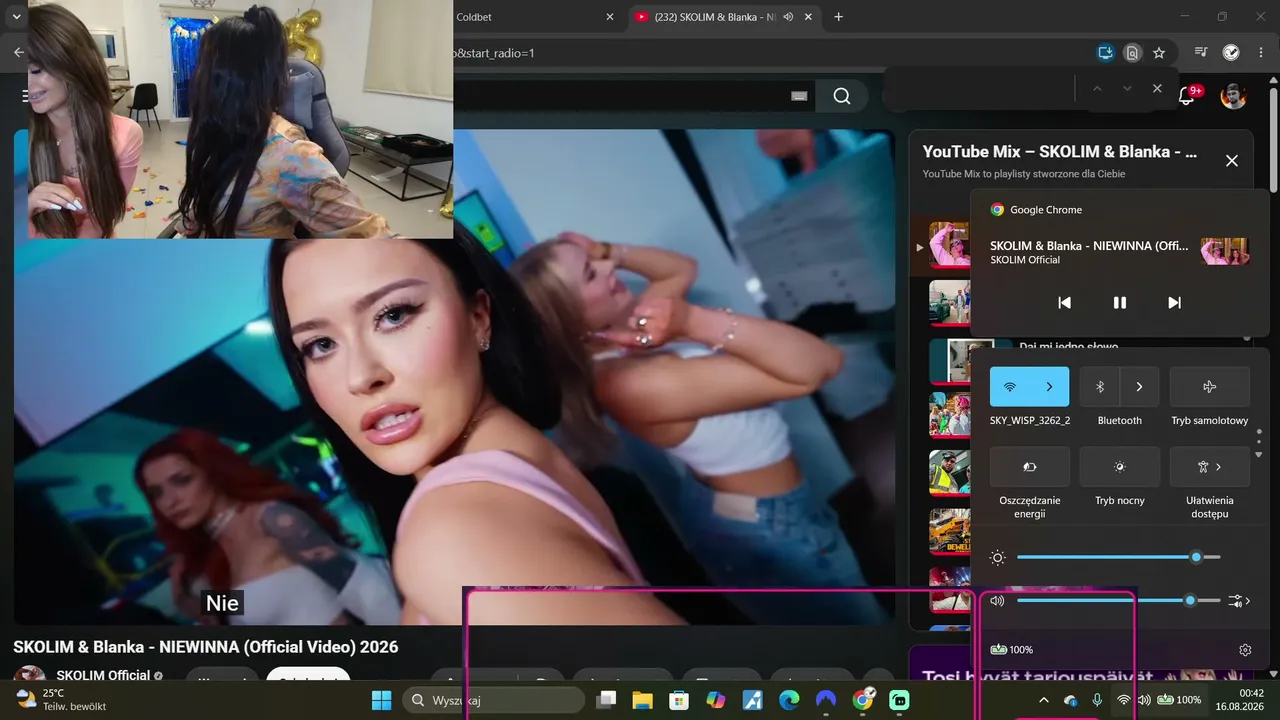This screenshot has height=720, width=1280.
Task: Toggle Oszczędzanie energii battery saver
Action: [x=1030, y=467]
